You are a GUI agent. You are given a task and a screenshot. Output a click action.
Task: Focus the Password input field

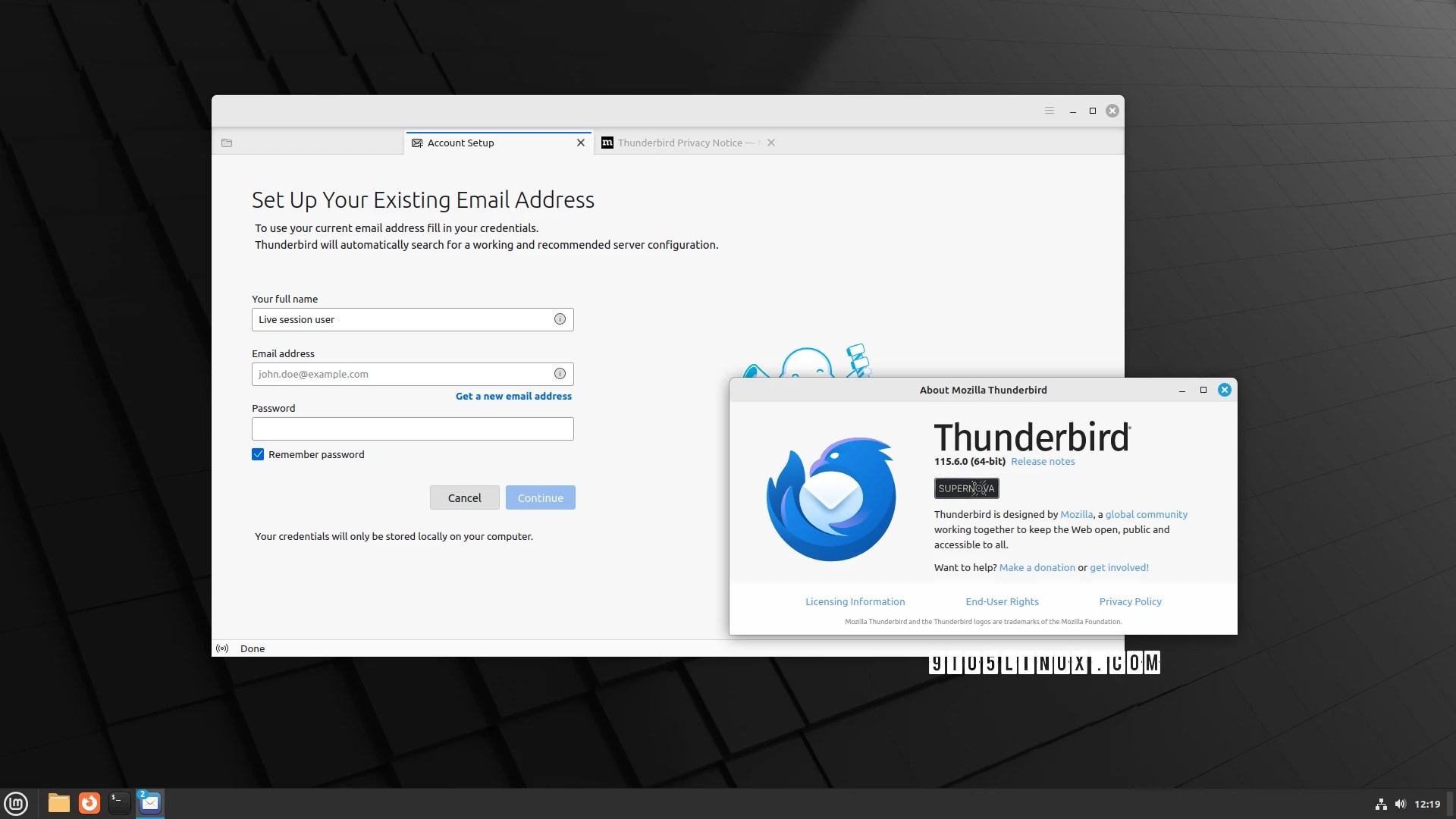click(413, 428)
